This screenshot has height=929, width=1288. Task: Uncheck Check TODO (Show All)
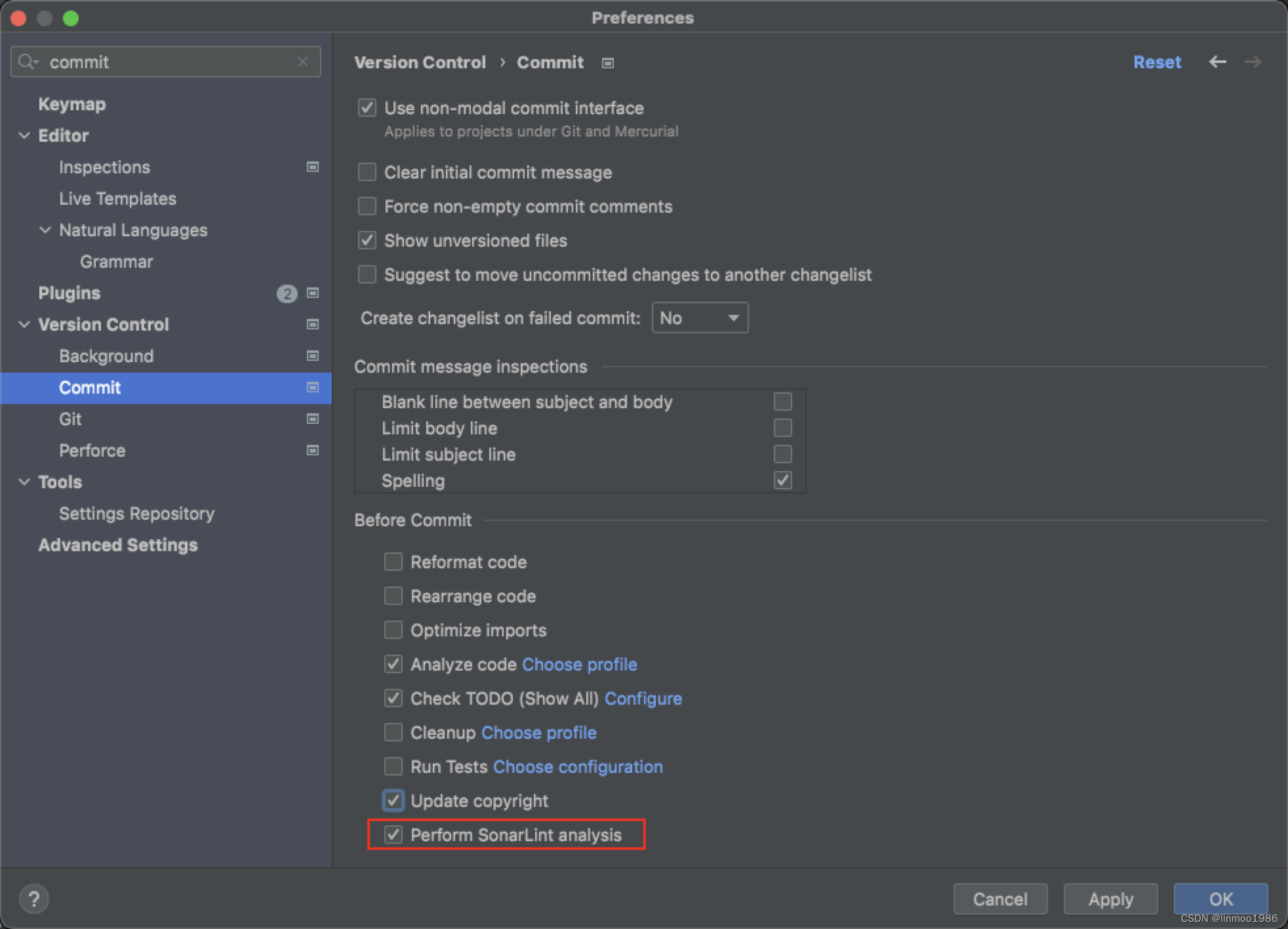393,698
